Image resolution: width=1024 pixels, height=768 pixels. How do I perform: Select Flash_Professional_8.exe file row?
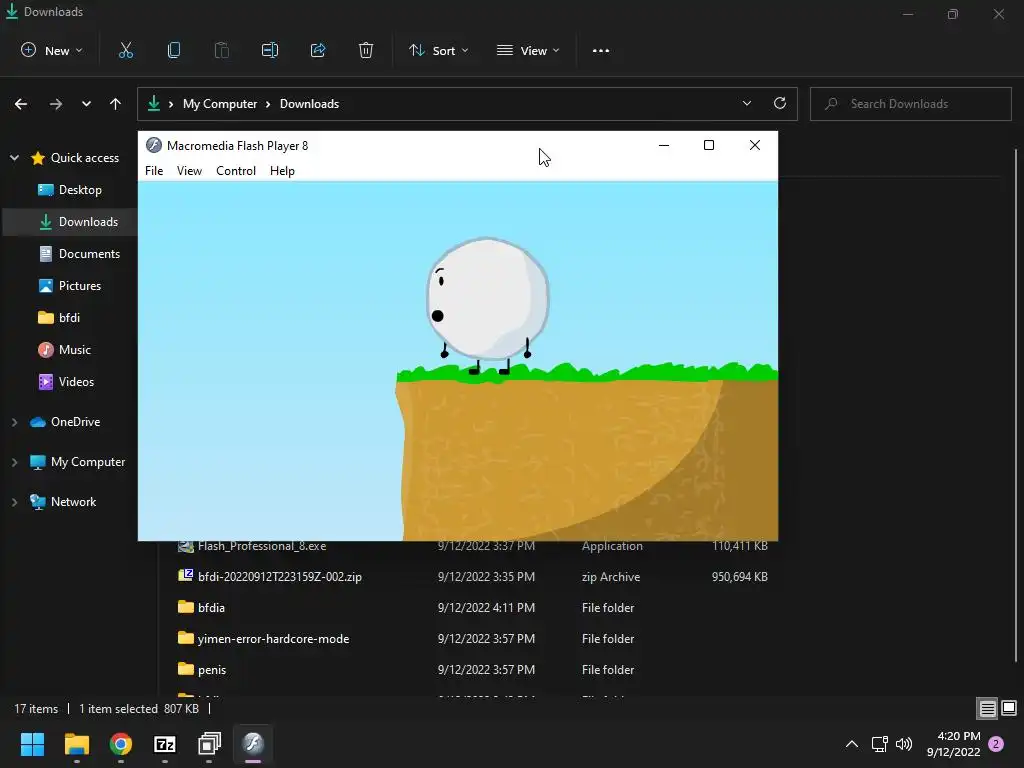pyautogui.click(x=473, y=547)
